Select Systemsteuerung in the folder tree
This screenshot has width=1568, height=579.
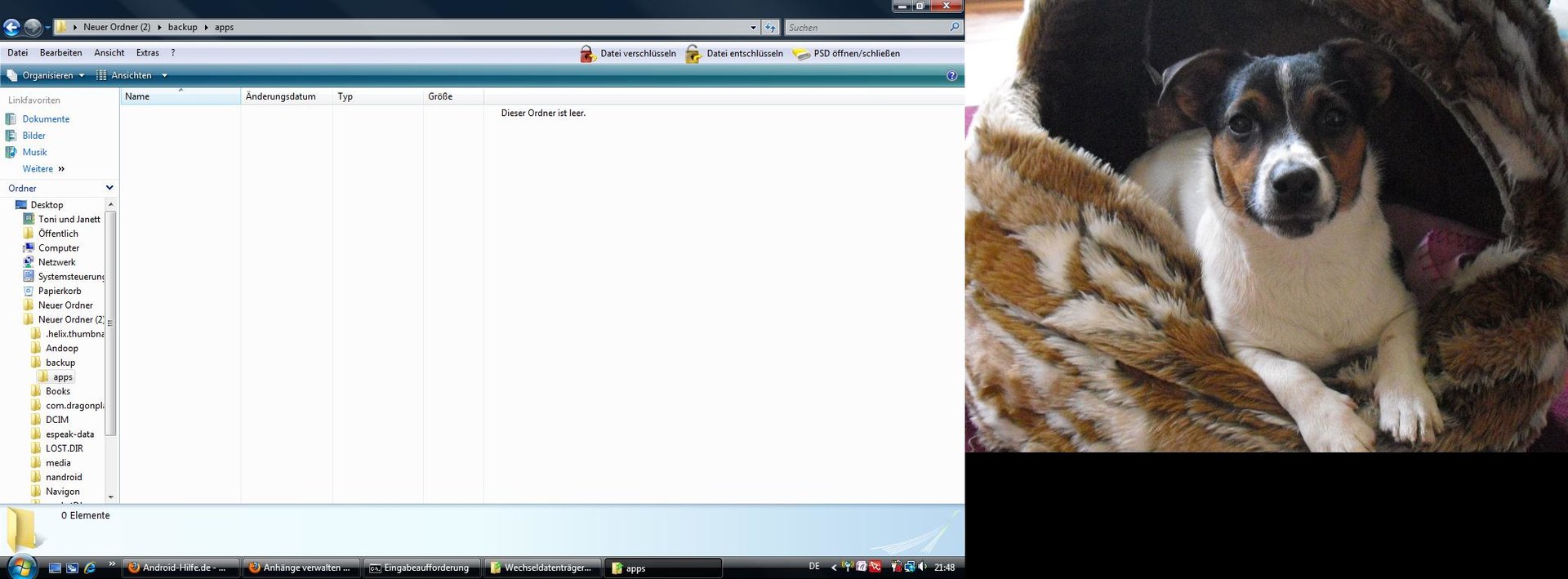pos(71,277)
